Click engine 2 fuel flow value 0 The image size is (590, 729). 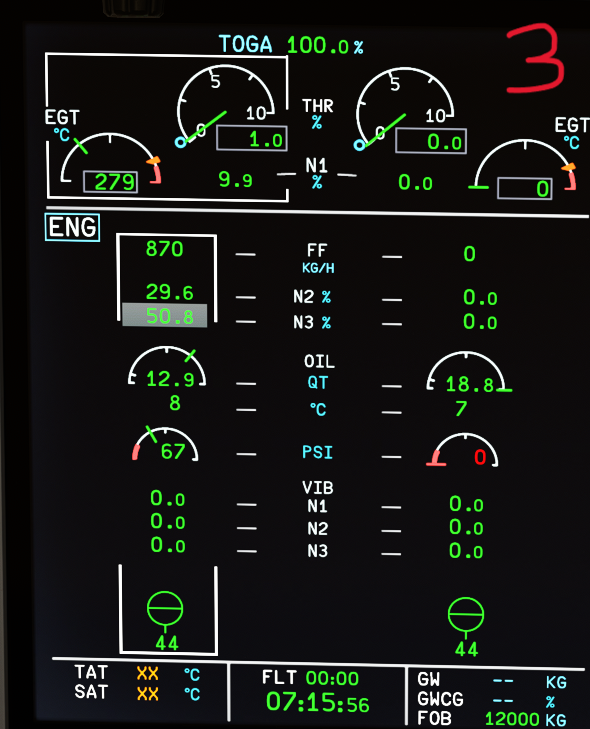(x=470, y=254)
